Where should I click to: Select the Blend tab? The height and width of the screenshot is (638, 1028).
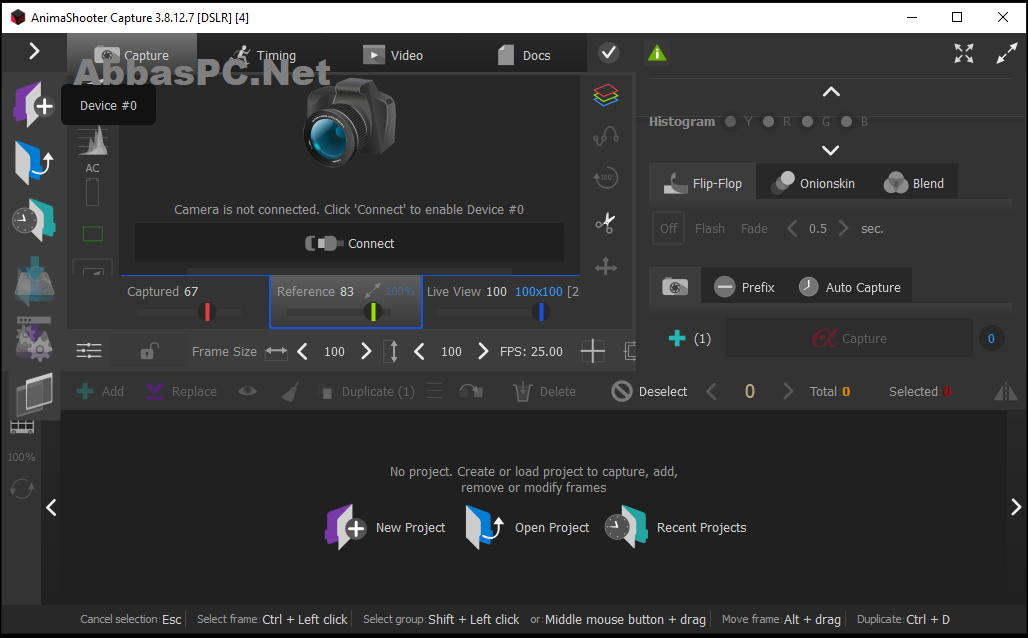913,183
